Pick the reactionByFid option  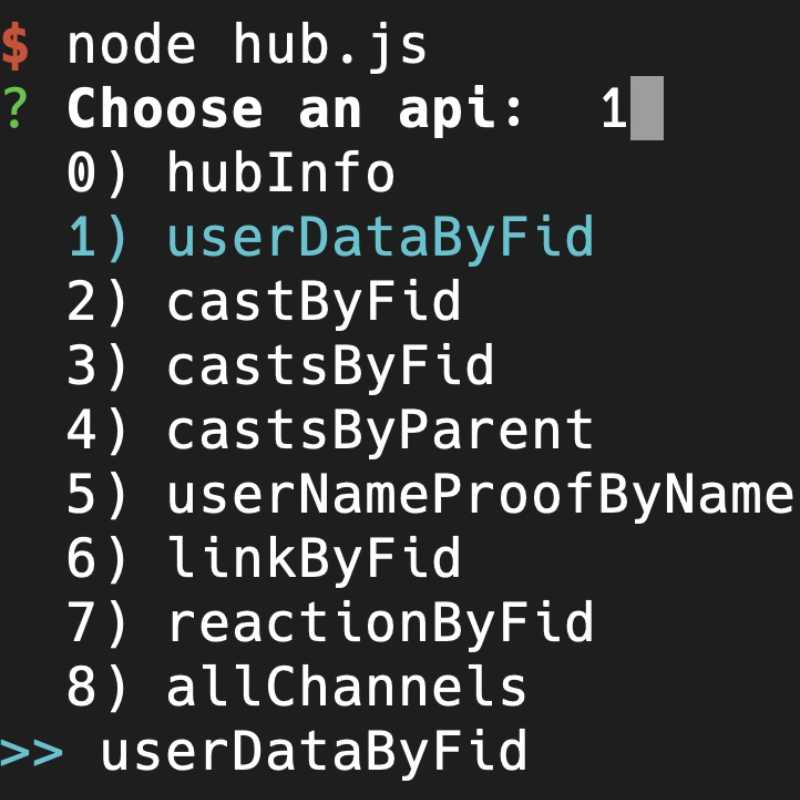click(380, 622)
